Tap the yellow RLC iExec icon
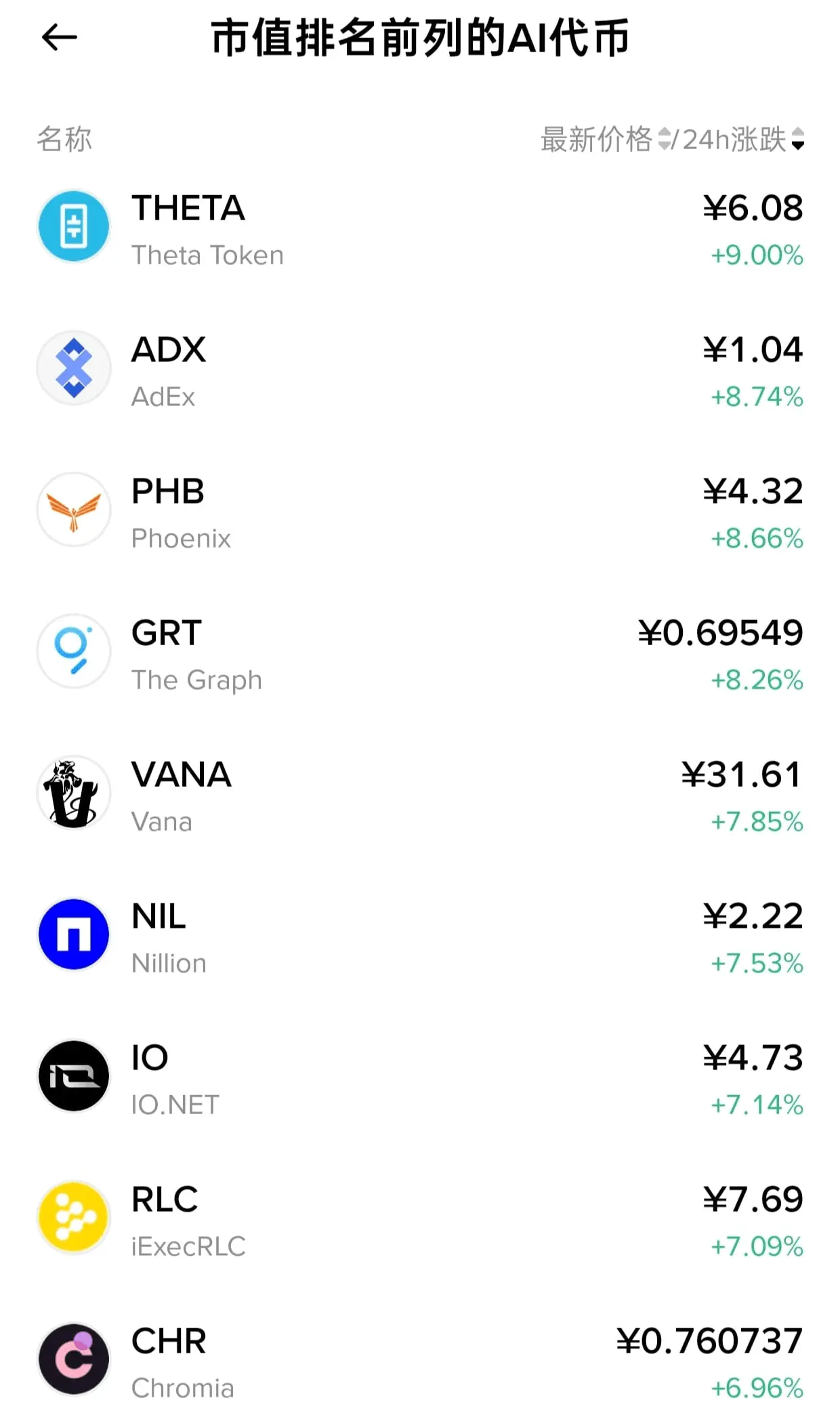This screenshot has height=1415, width=840. coord(74,1218)
